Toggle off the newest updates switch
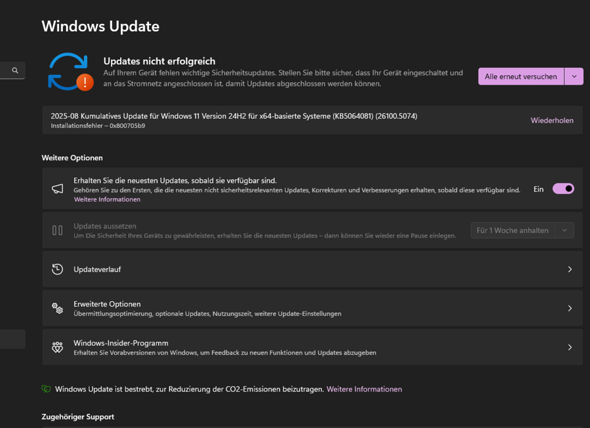This screenshot has height=428, width=590. (563, 189)
